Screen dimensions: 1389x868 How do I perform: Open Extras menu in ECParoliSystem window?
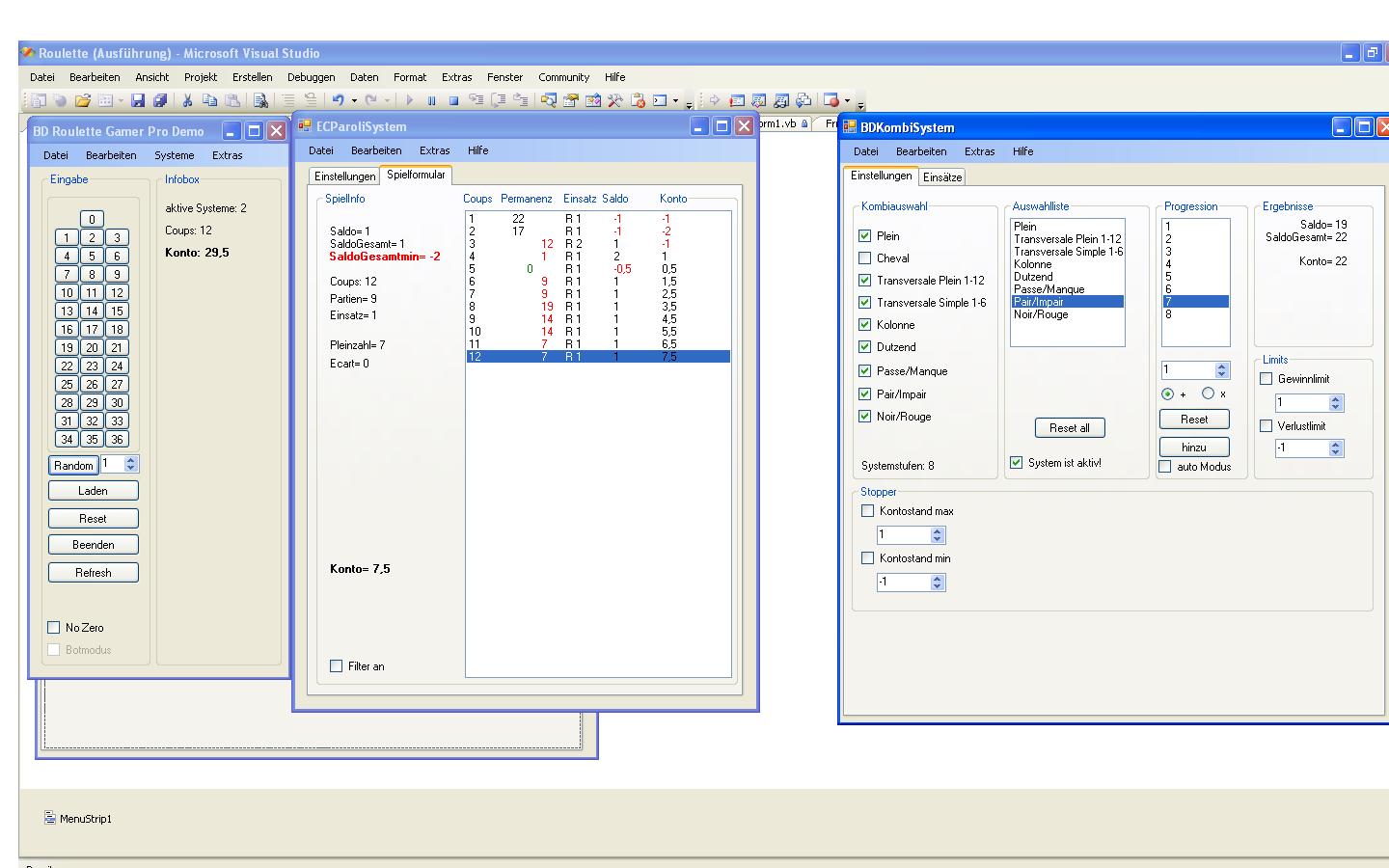click(435, 150)
